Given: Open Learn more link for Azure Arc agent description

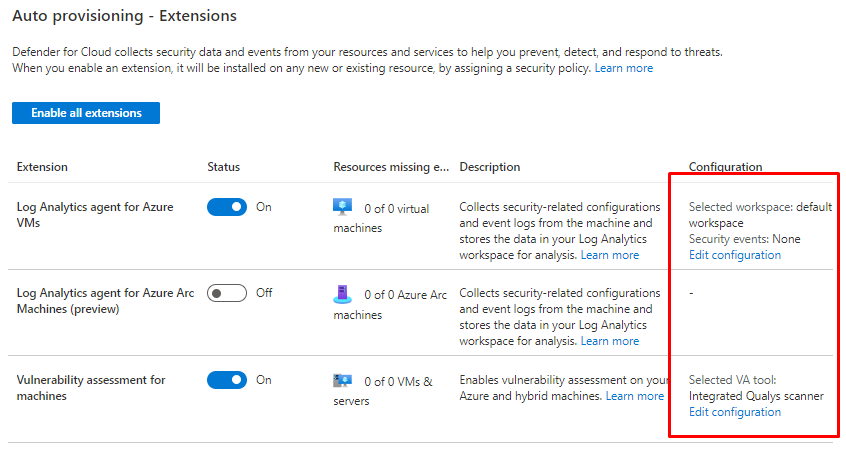Looking at the screenshot, I should click(x=610, y=341).
